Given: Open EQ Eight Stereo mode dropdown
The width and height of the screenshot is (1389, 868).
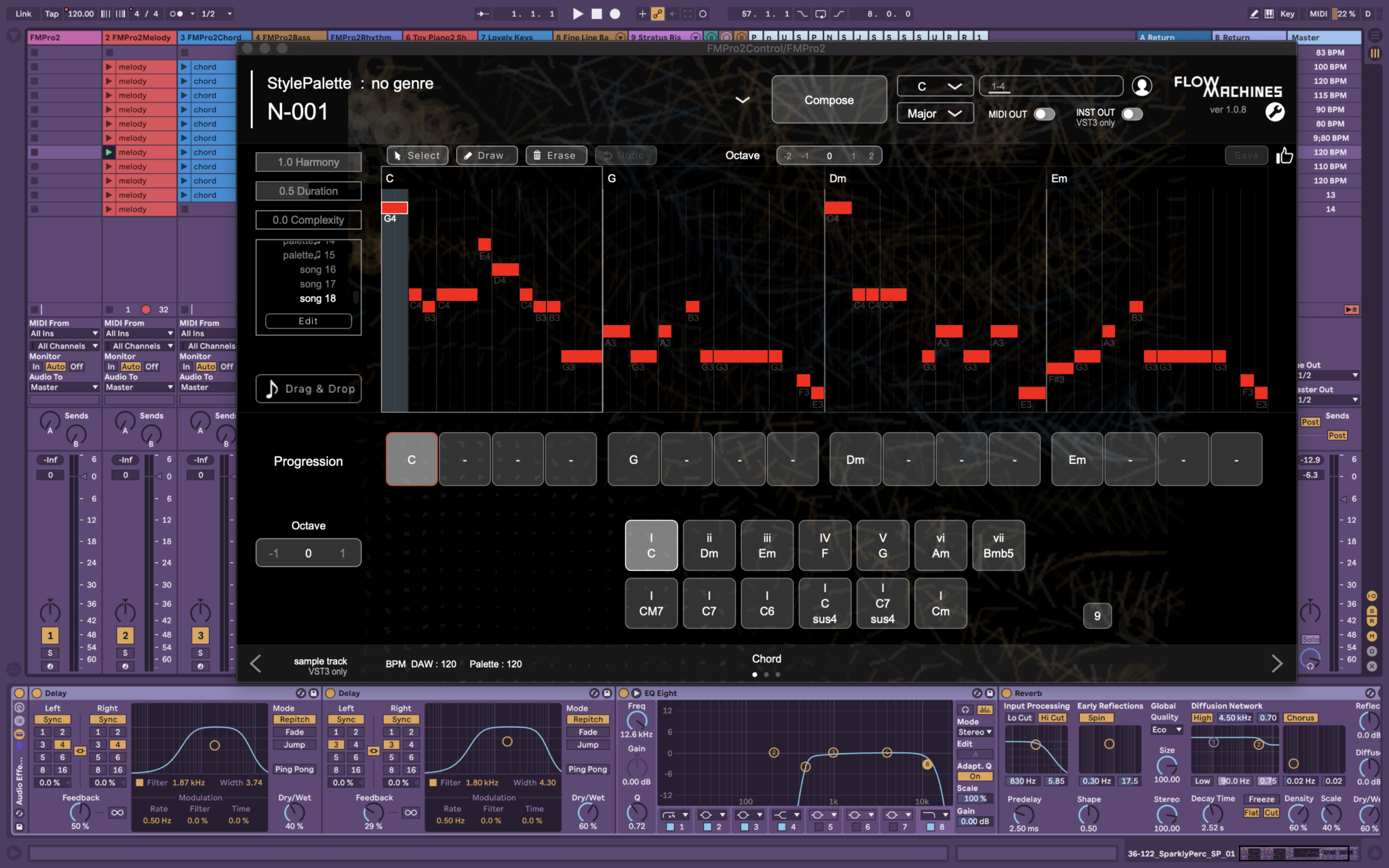Looking at the screenshot, I should pyautogui.click(x=975, y=732).
